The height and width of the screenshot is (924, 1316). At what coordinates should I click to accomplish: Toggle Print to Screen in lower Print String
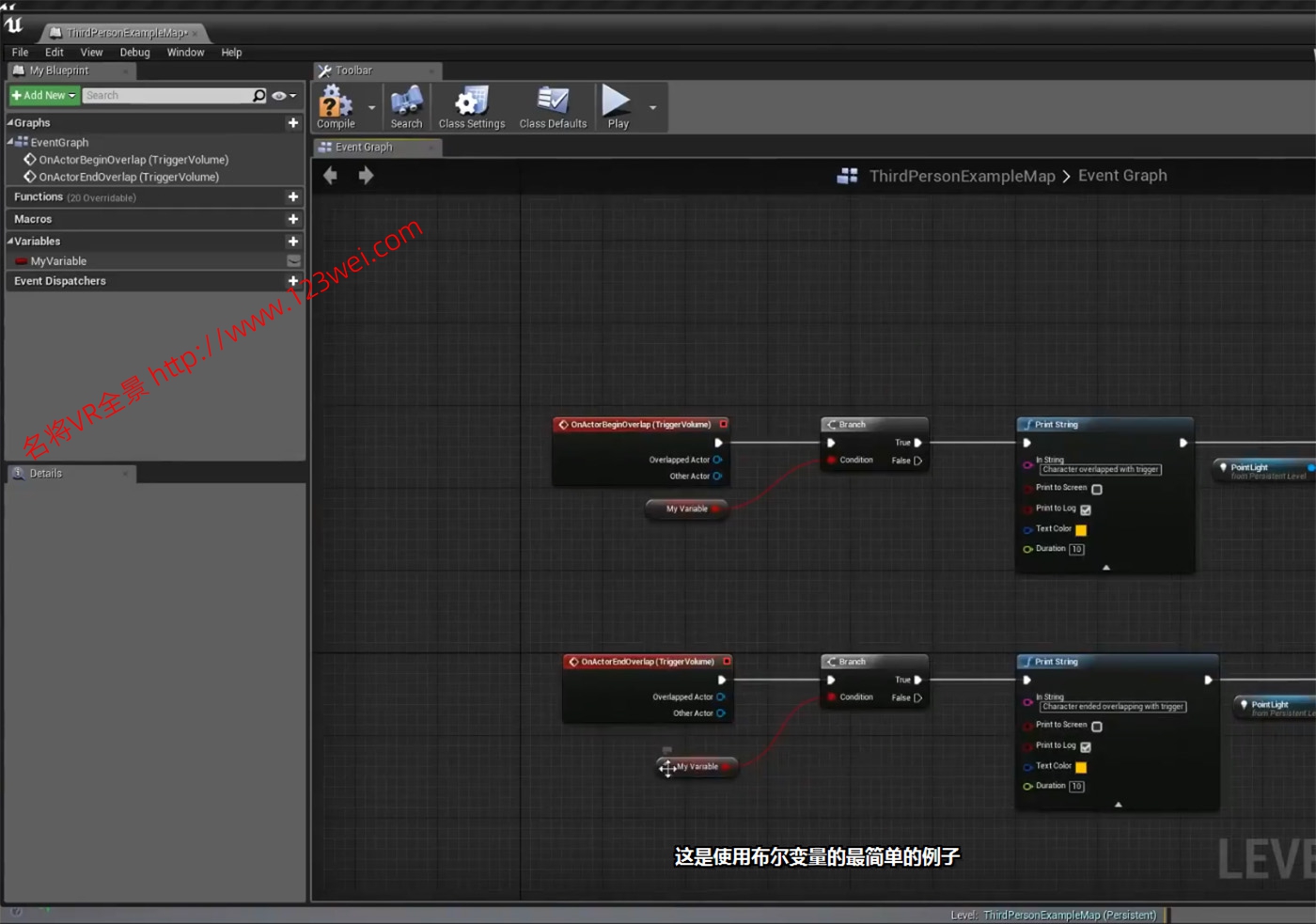click(x=1097, y=727)
